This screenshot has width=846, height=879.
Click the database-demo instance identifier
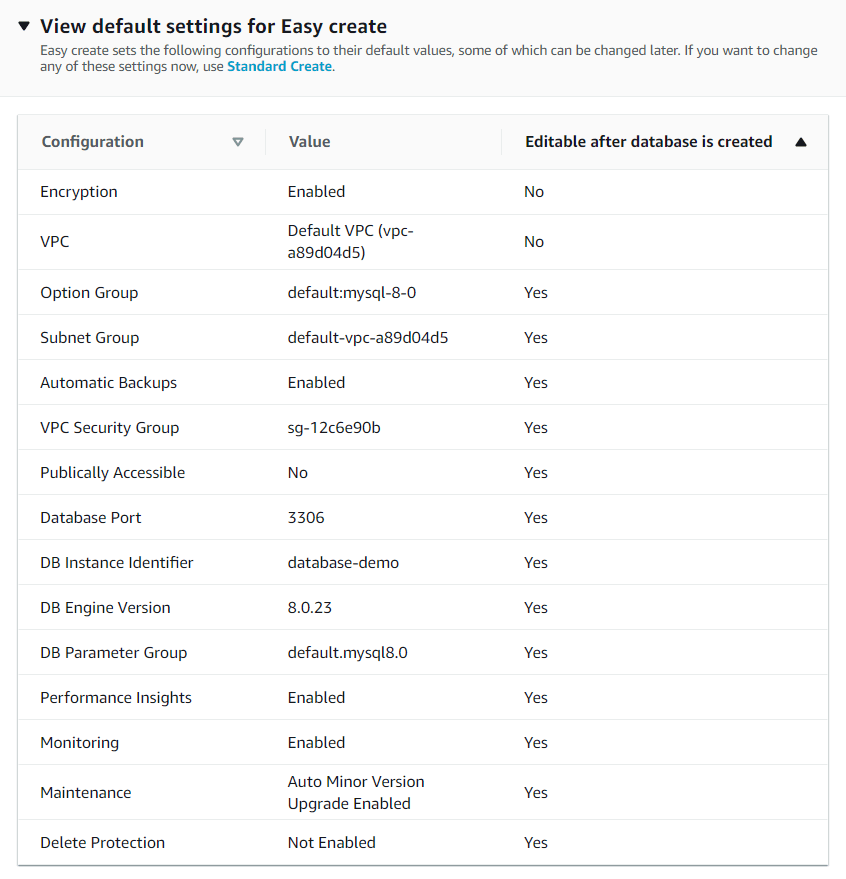click(343, 563)
